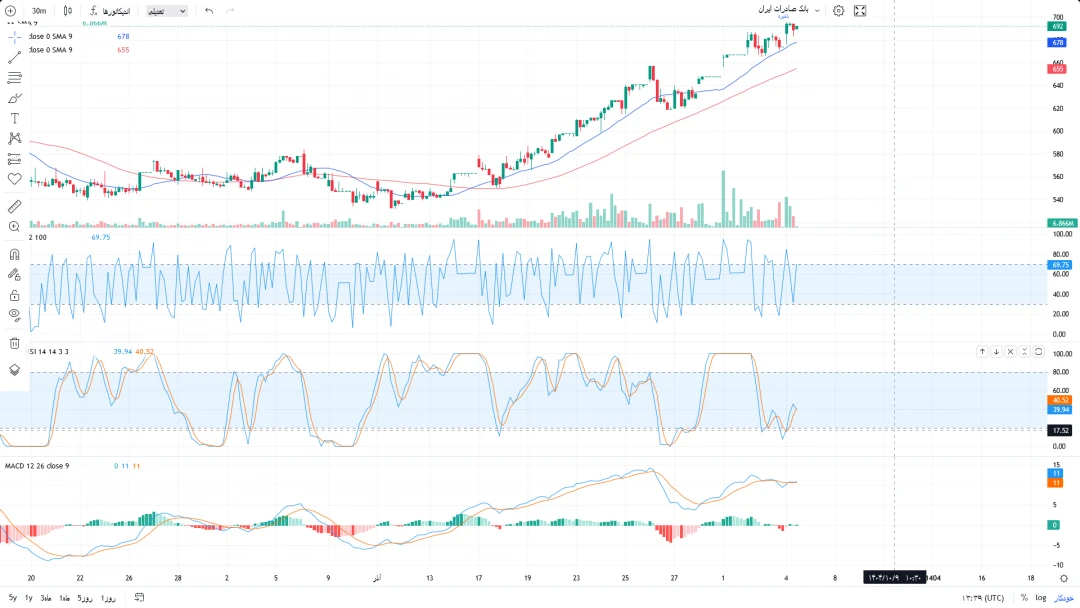
Task: Open the price adjustment select box
Action: (166, 11)
